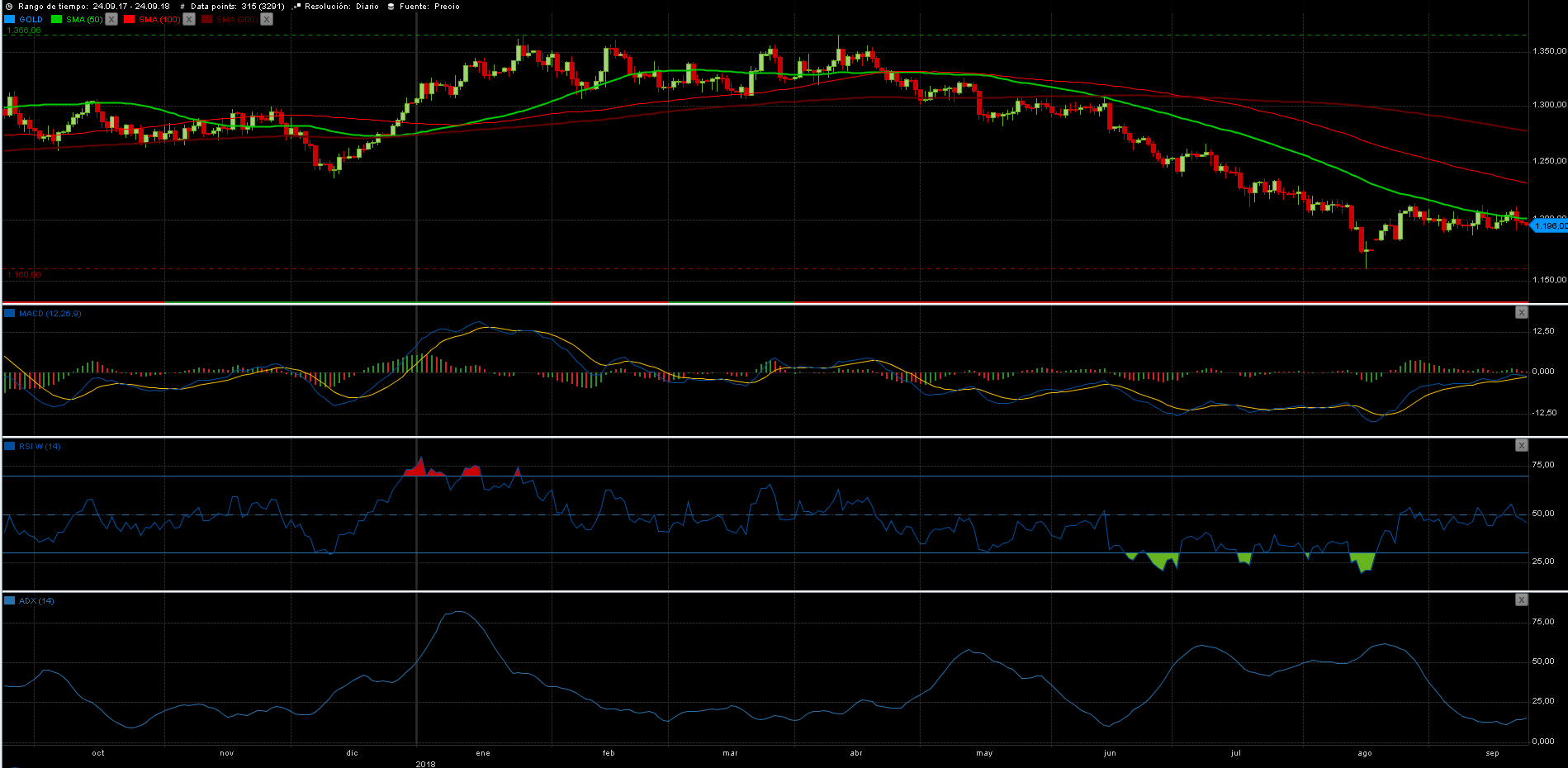Open the Resolución Diario selector

coord(367,7)
